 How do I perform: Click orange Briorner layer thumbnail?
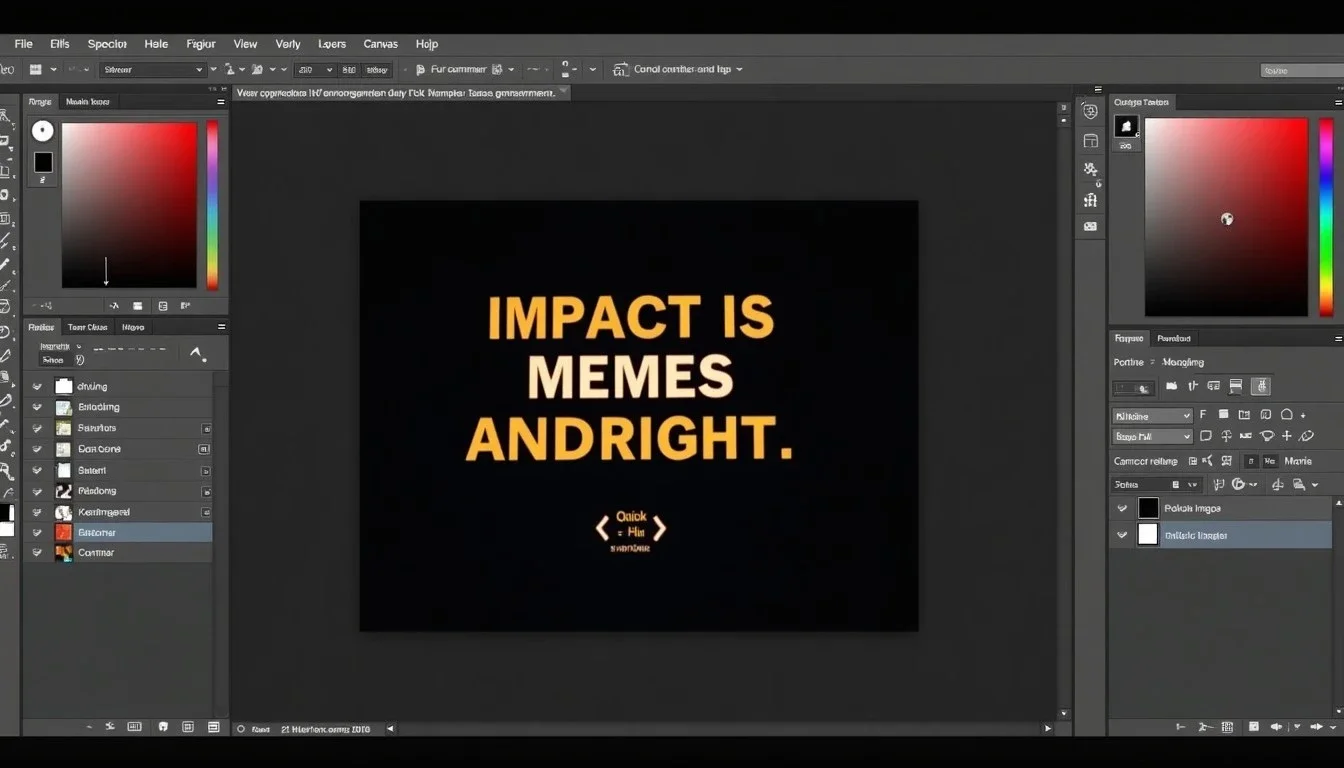64,533
